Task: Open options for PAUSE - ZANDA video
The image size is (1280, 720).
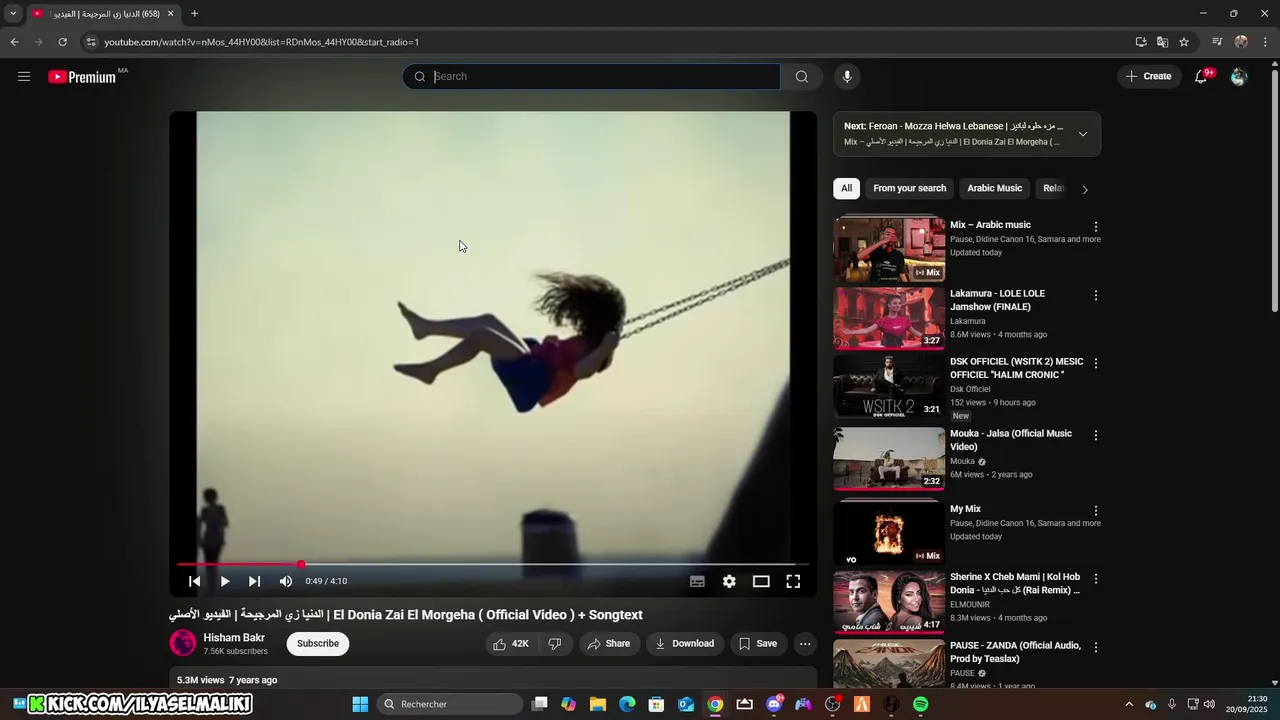Action: (1096, 647)
